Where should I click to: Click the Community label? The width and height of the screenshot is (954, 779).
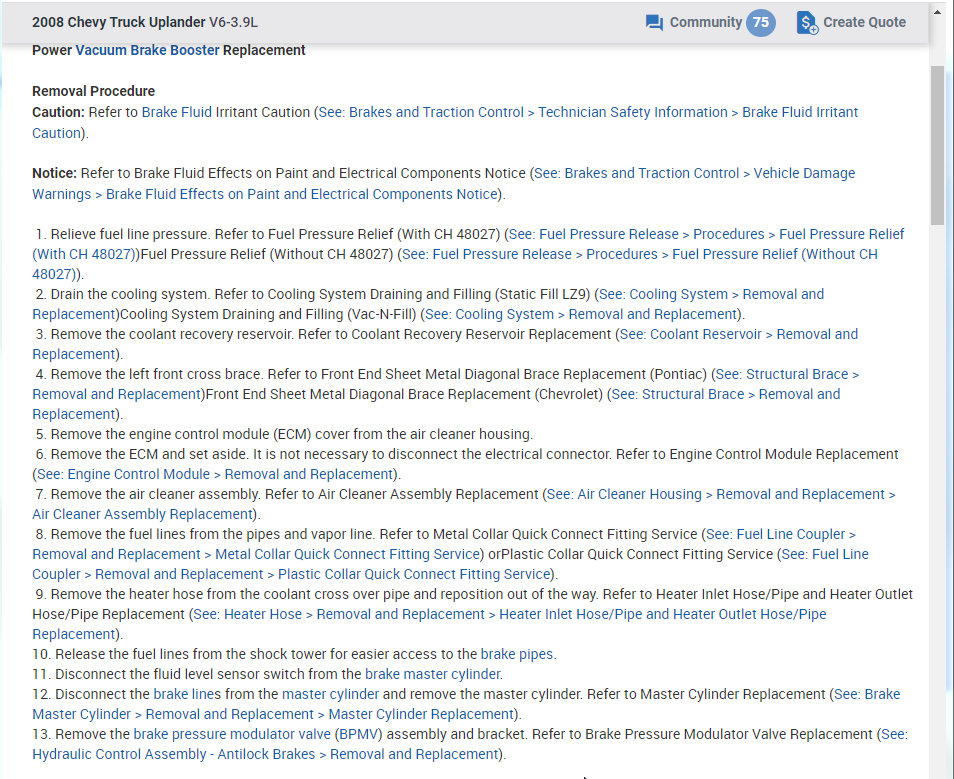tap(706, 23)
